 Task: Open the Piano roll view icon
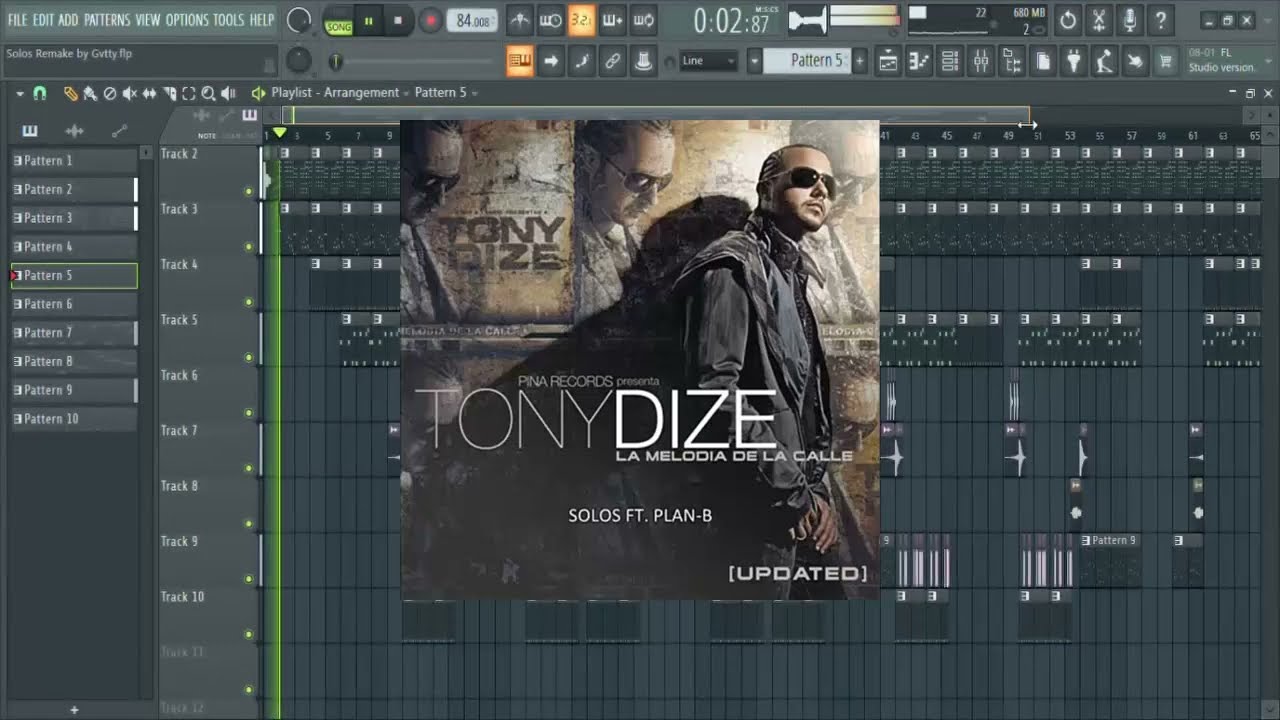coord(919,61)
